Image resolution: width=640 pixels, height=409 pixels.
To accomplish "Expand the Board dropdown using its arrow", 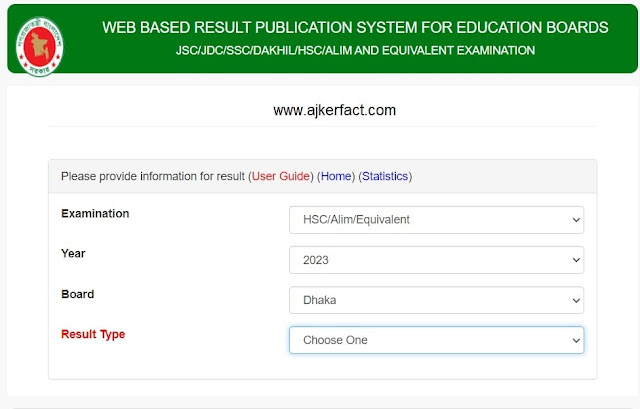I will pyautogui.click(x=575, y=300).
